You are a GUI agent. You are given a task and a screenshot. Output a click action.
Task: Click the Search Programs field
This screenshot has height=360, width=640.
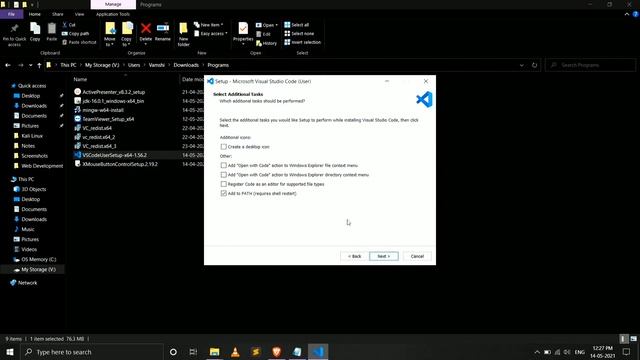pyautogui.click(x=591, y=65)
